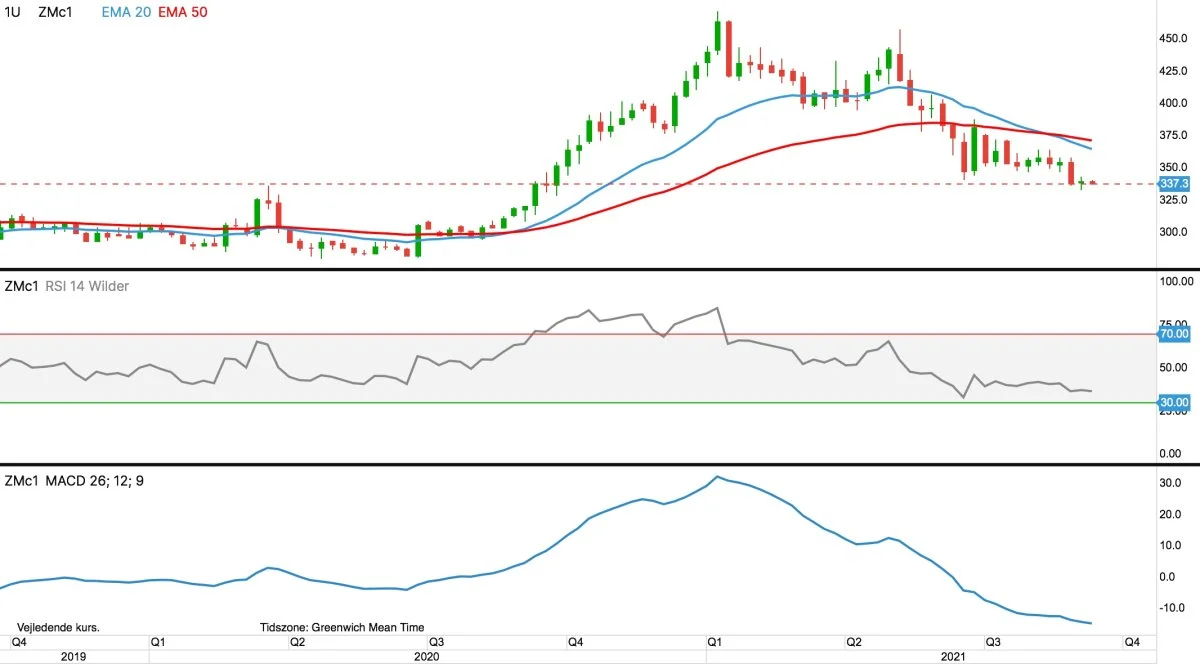This screenshot has height=664, width=1200.
Task: Click the tallest green candle at the price peak
Action: click(x=718, y=35)
